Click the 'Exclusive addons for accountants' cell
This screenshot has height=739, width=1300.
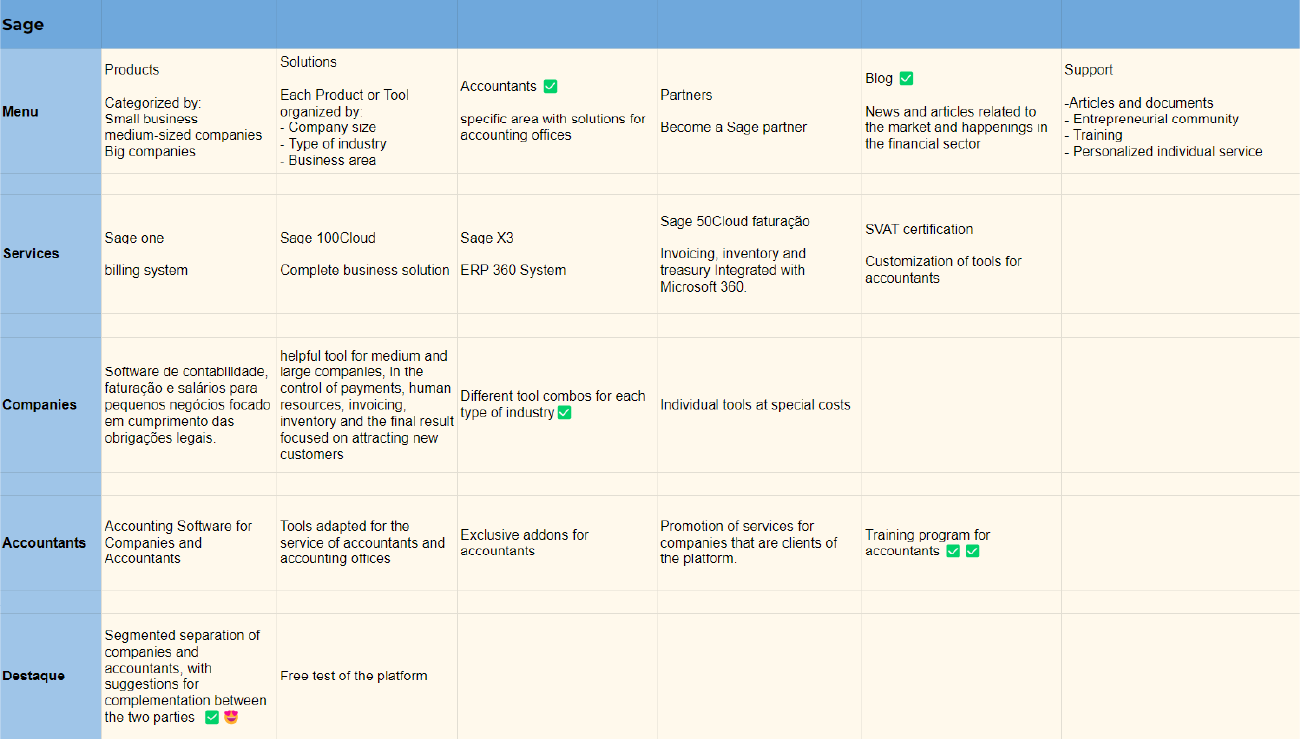coord(557,543)
